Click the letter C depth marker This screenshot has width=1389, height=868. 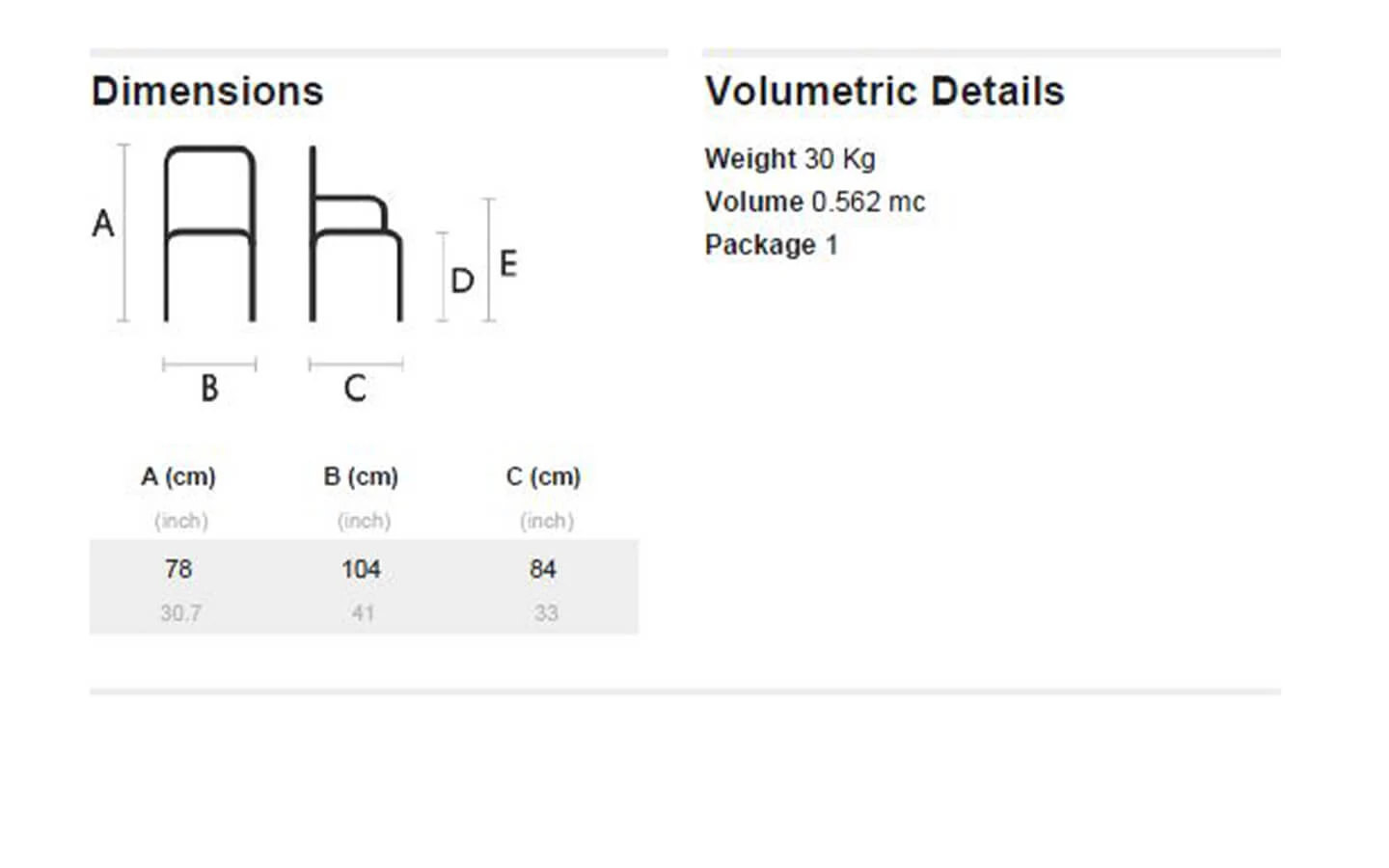point(355,389)
